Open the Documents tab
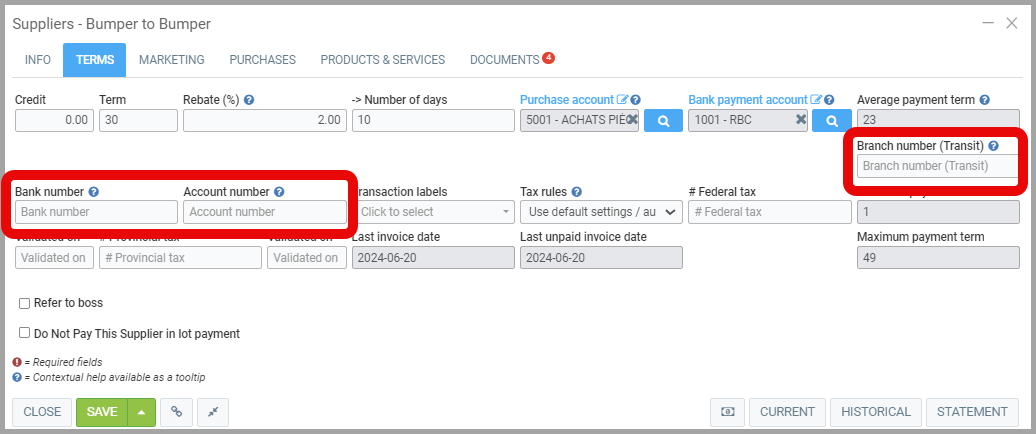 505,60
